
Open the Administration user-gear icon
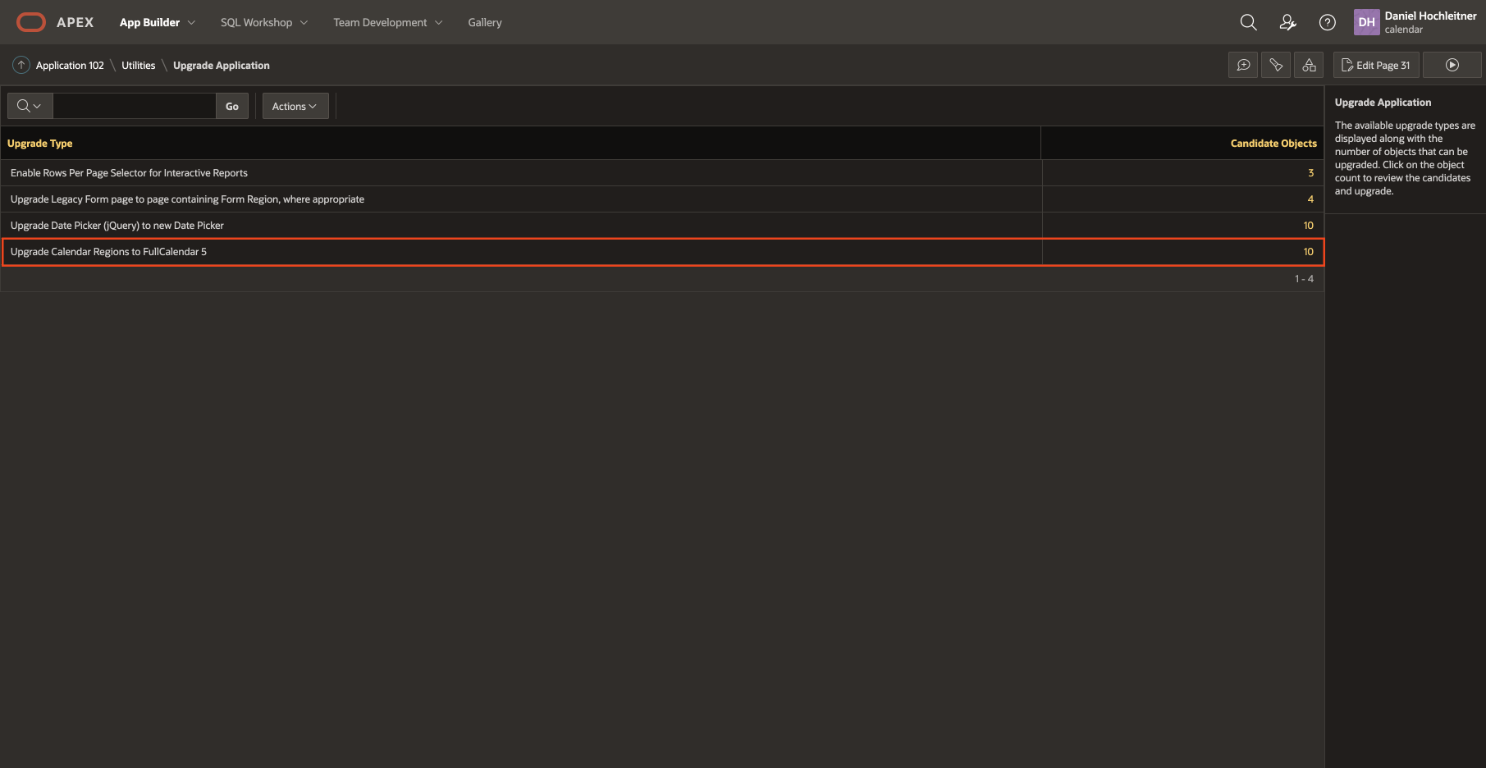[x=1288, y=22]
